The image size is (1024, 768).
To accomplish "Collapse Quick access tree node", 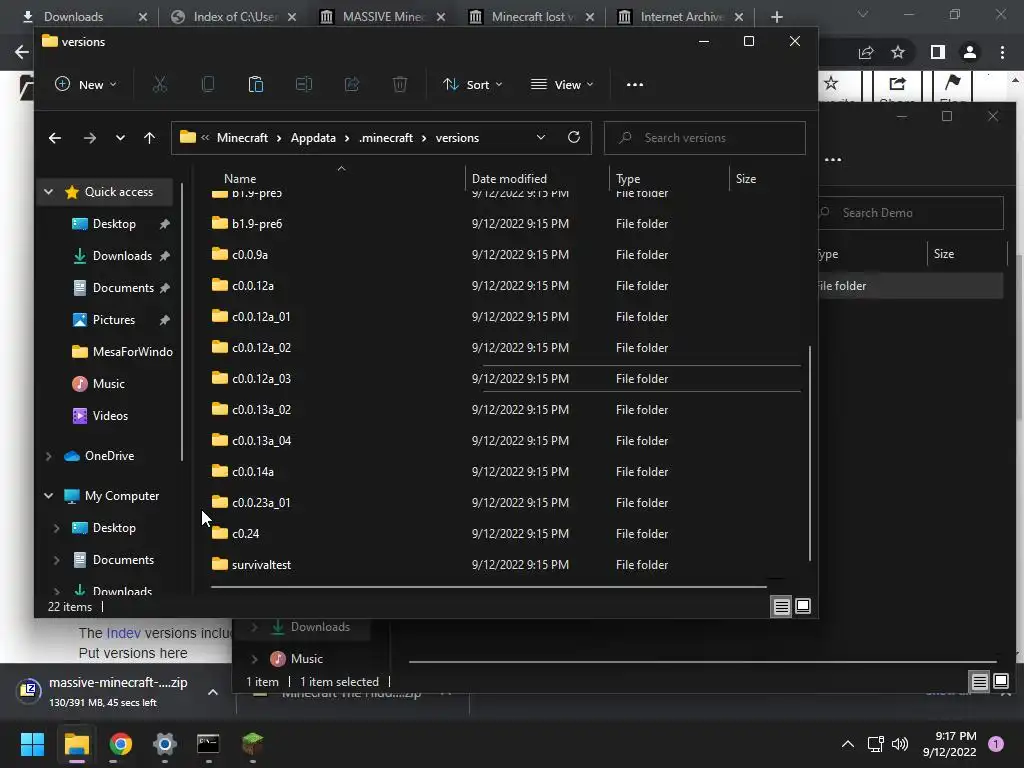I will [48, 192].
